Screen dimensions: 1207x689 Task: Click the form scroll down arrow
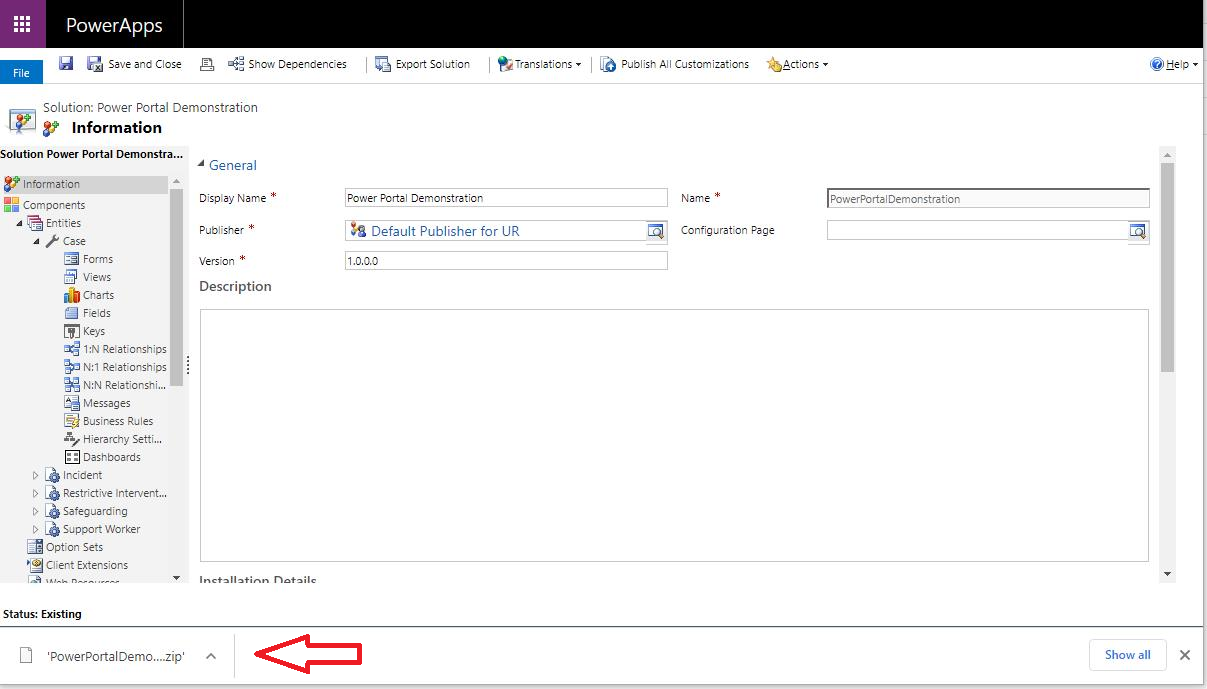click(x=1167, y=574)
